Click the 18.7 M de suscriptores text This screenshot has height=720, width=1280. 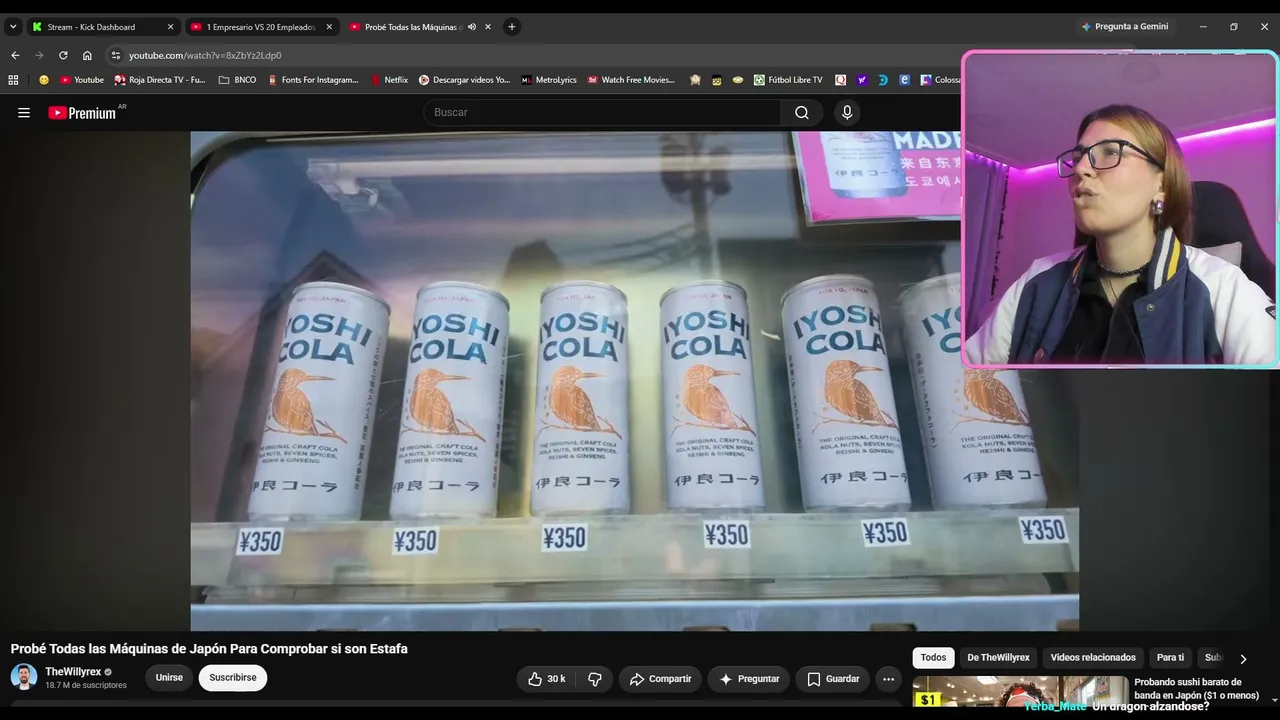tap(86, 686)
